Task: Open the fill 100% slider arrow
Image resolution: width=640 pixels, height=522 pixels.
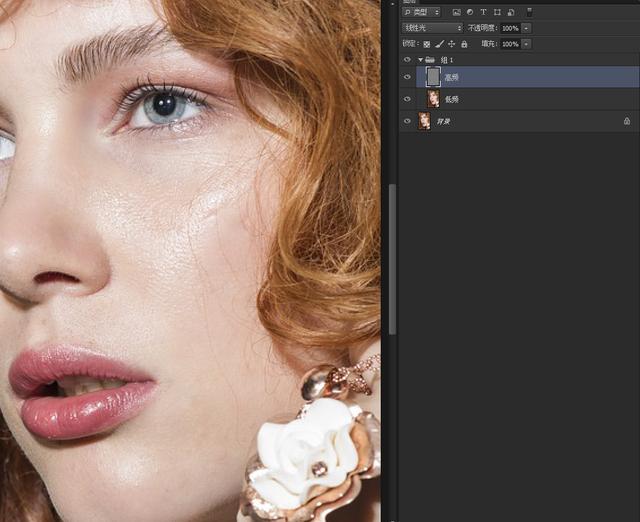Action: [x=527, y=44]
